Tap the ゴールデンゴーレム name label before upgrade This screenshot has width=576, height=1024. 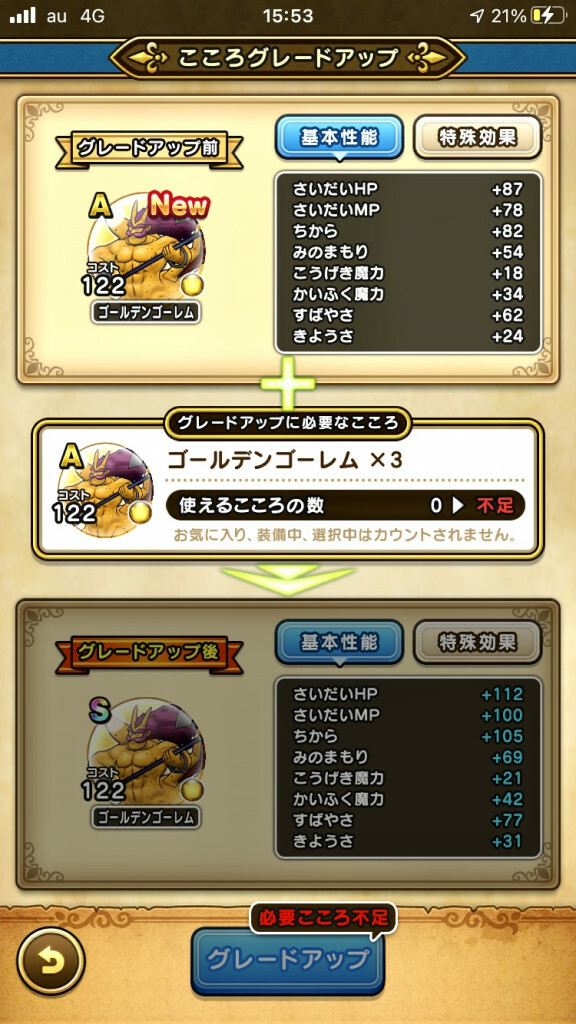[x=146, y=313]
